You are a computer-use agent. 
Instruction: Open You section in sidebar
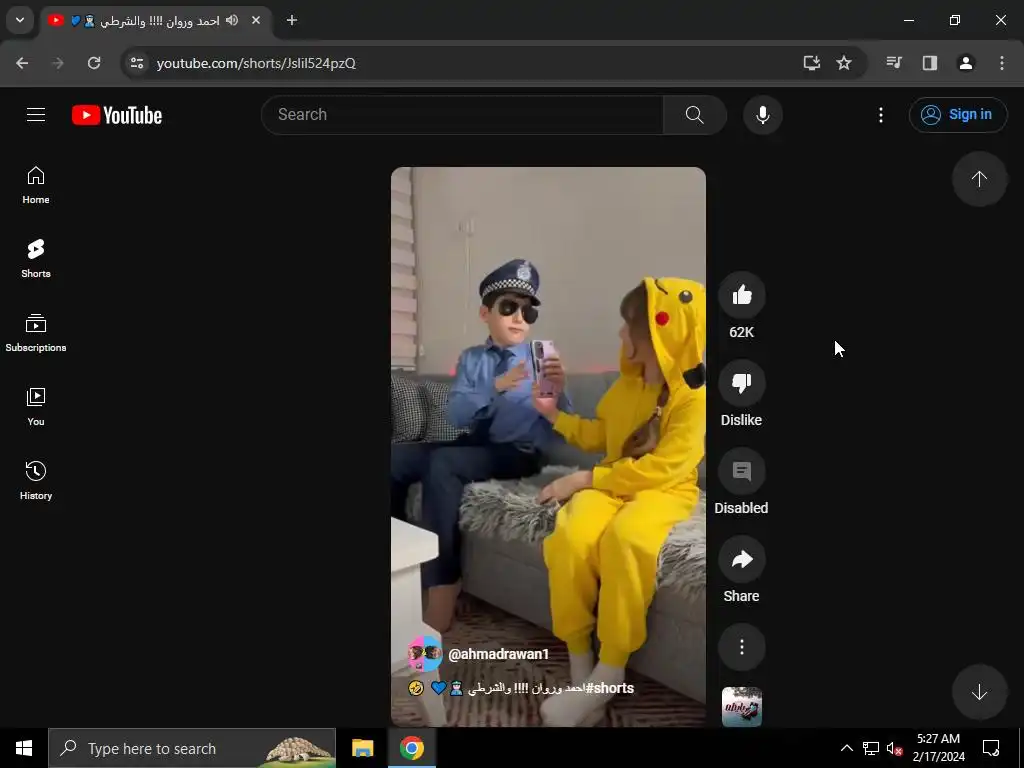(x=36, y=406)
